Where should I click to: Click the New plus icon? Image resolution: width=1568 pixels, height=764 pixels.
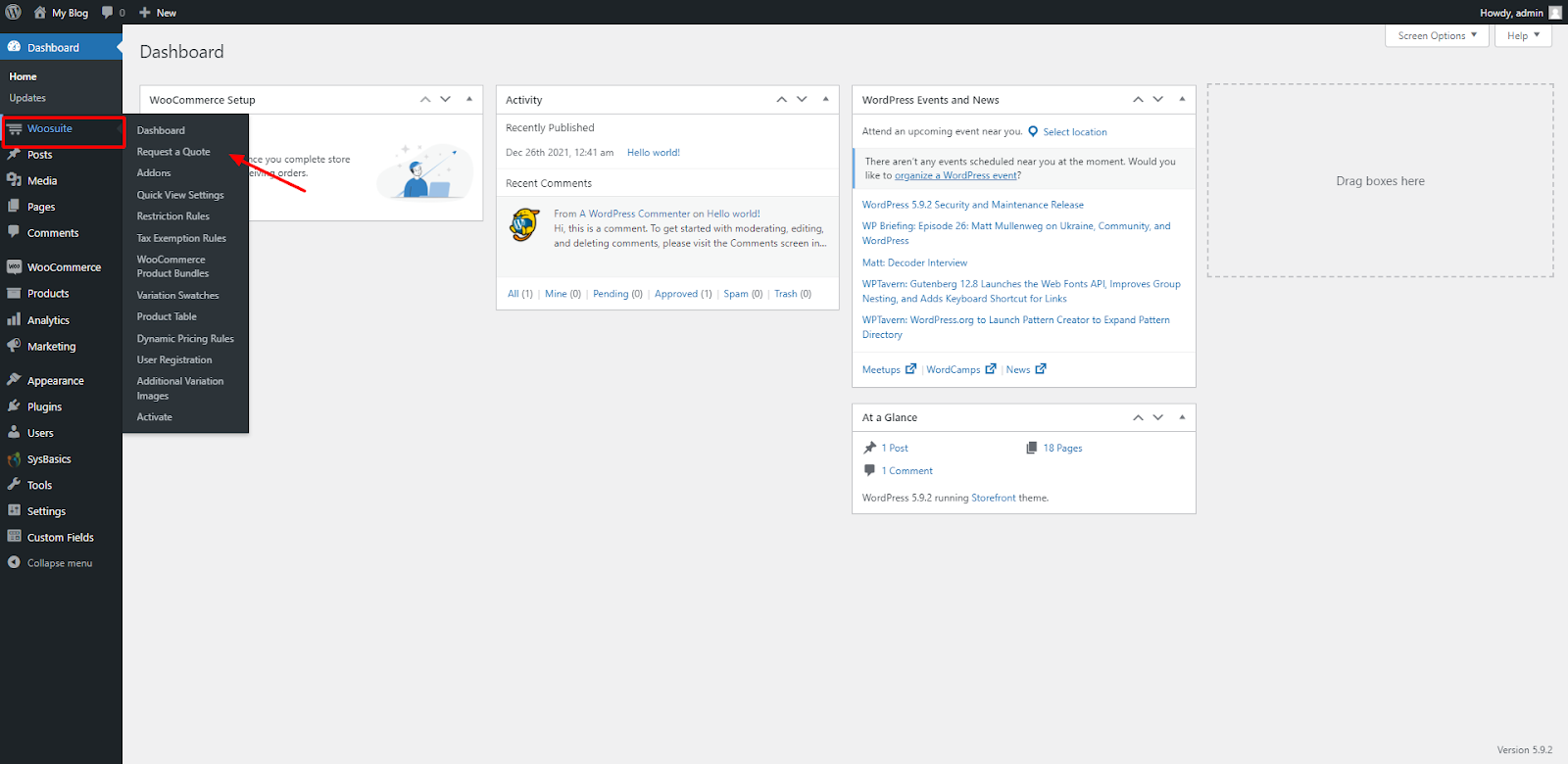pos(145,13)
